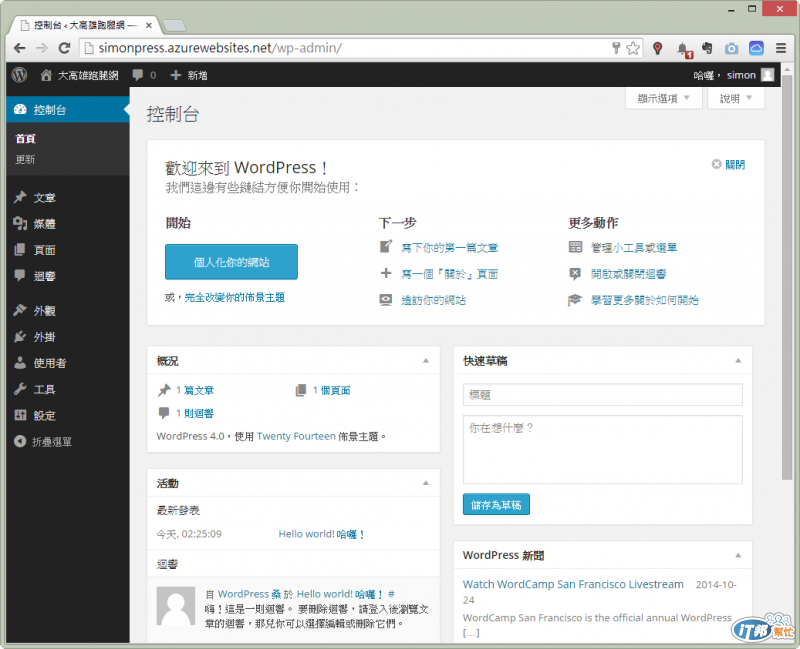Expand 說明 help dropdown
Image resolution: width=800 pixels, height=649 pixels.
pos(736,98)
